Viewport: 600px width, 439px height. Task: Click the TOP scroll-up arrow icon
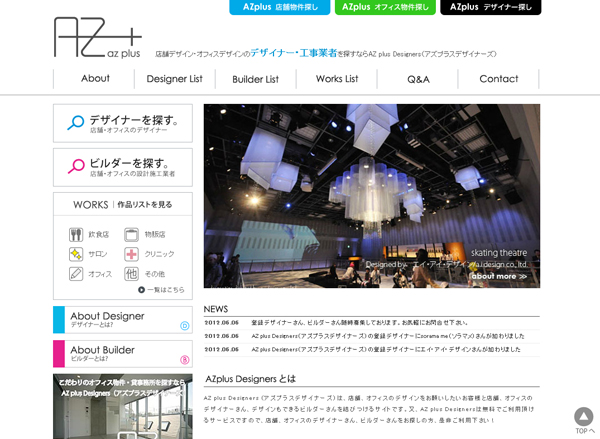583,418
